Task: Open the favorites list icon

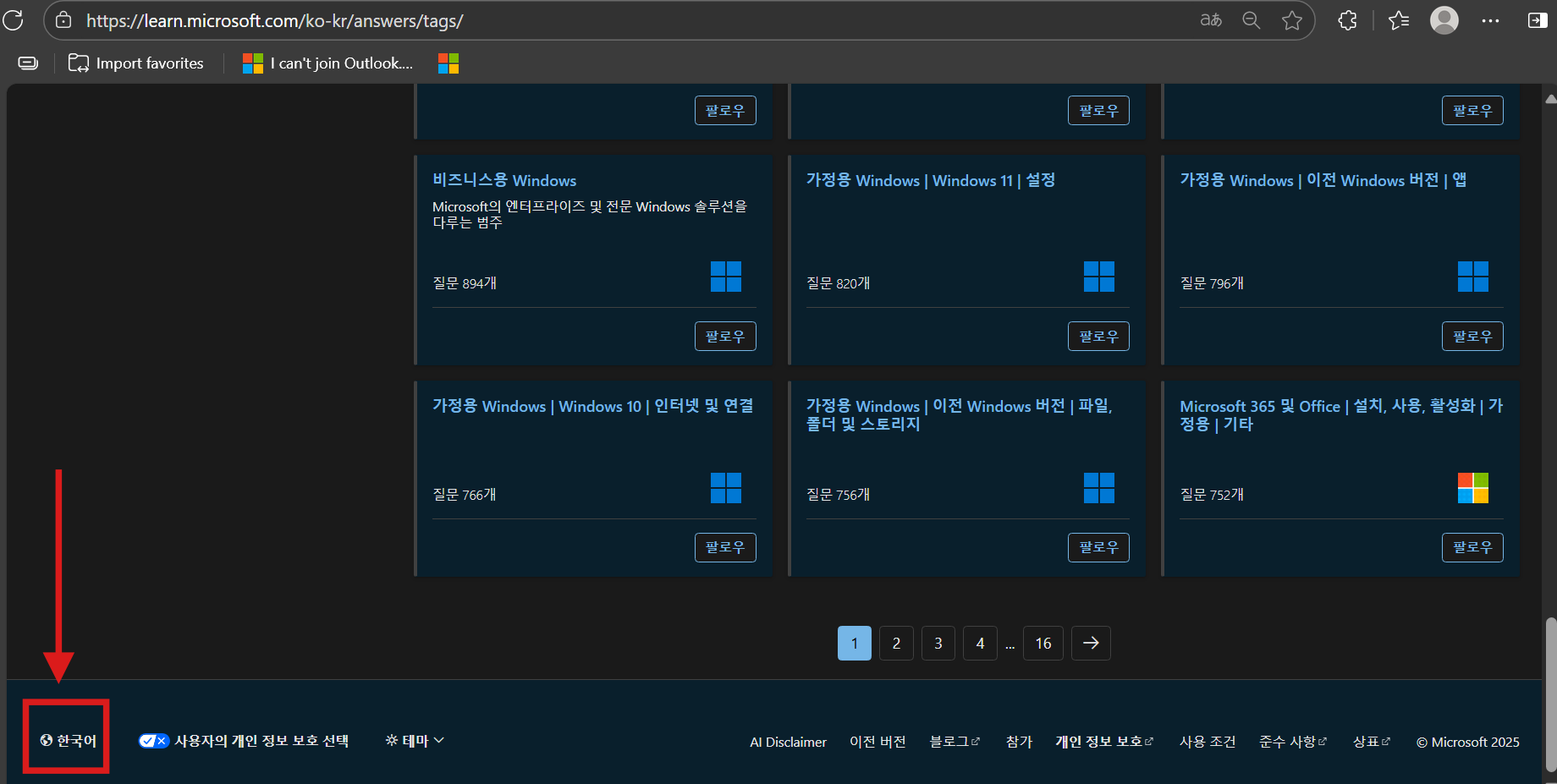Action: point(1399,20)
